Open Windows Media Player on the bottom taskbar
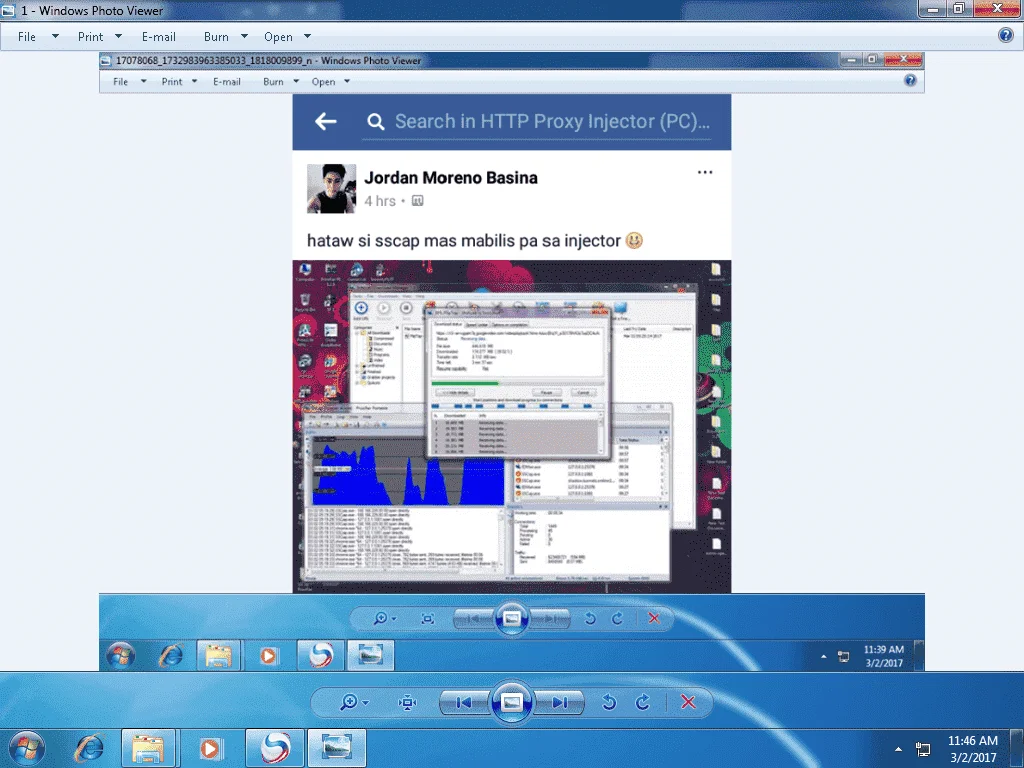Viewport: 1024px width, 768px height. click(210, 748)
